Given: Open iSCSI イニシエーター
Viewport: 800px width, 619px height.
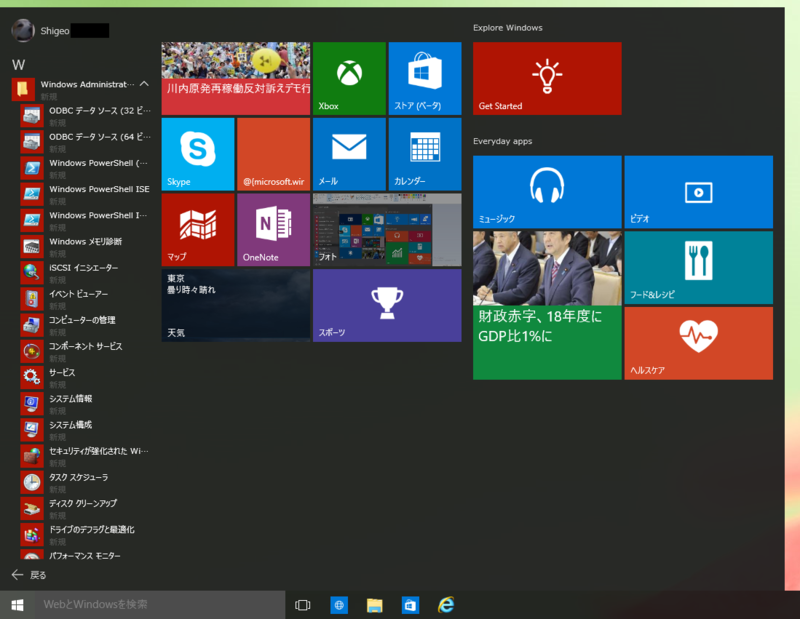Looking at the screenshot, I should 86,273.
